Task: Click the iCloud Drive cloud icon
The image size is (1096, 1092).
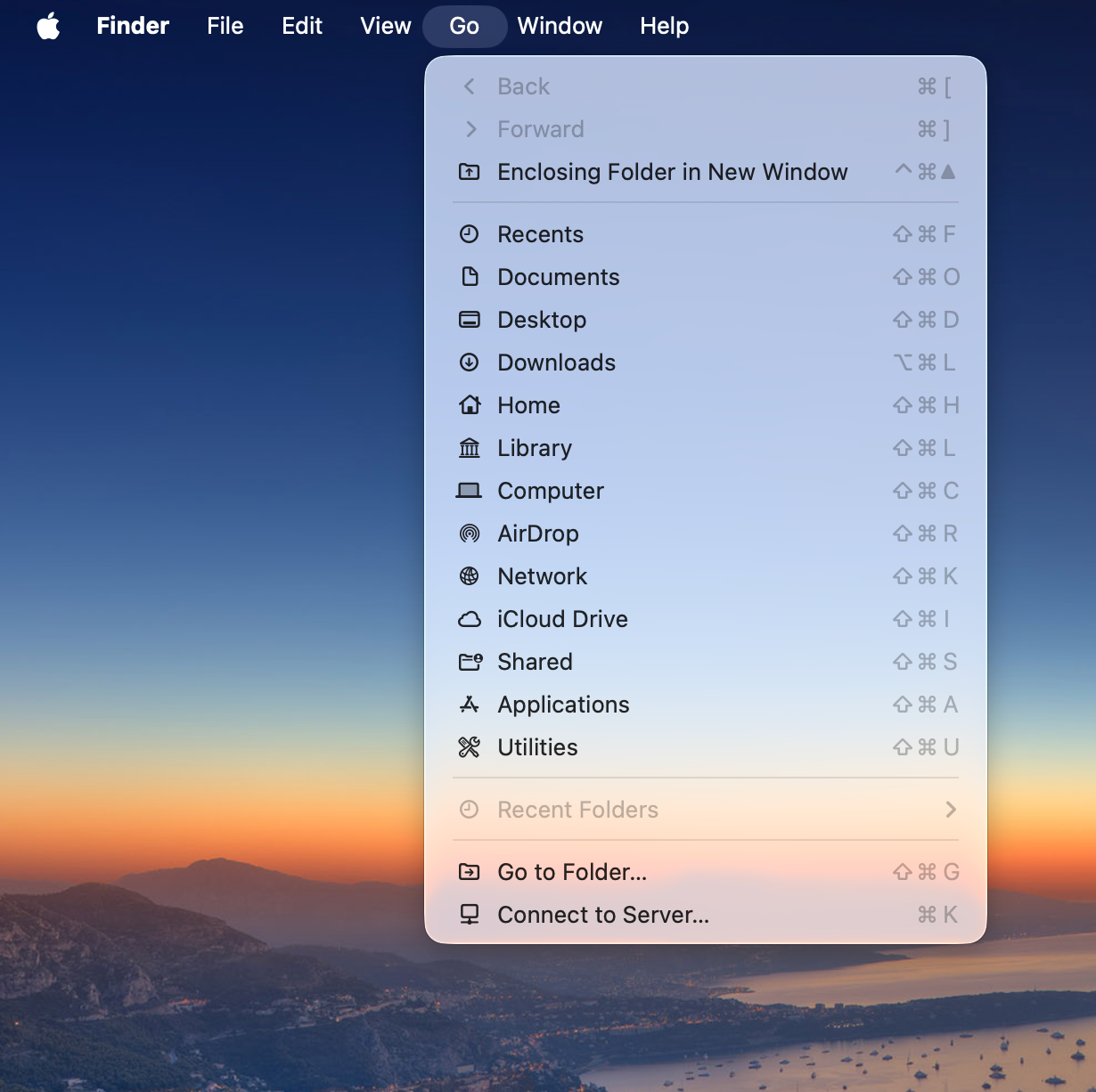Action: pos(470,619)
